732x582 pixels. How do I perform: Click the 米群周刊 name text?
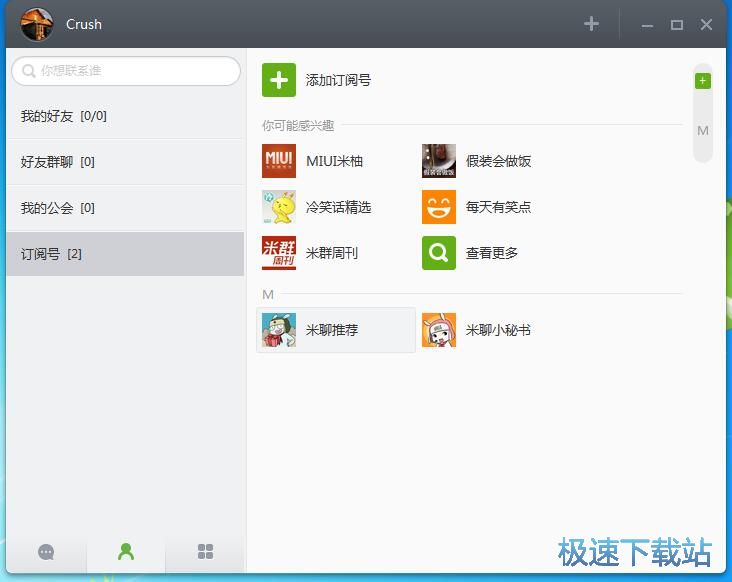pos(332,253)
